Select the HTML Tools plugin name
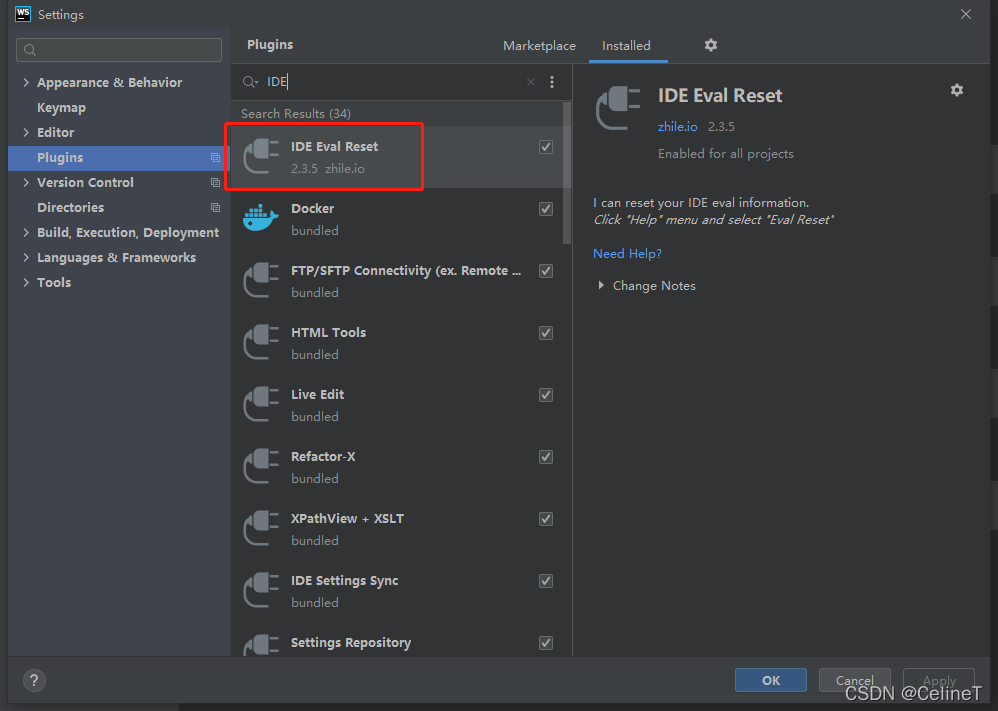Viewport: 998px width, 711px height. tap(328, 333)
